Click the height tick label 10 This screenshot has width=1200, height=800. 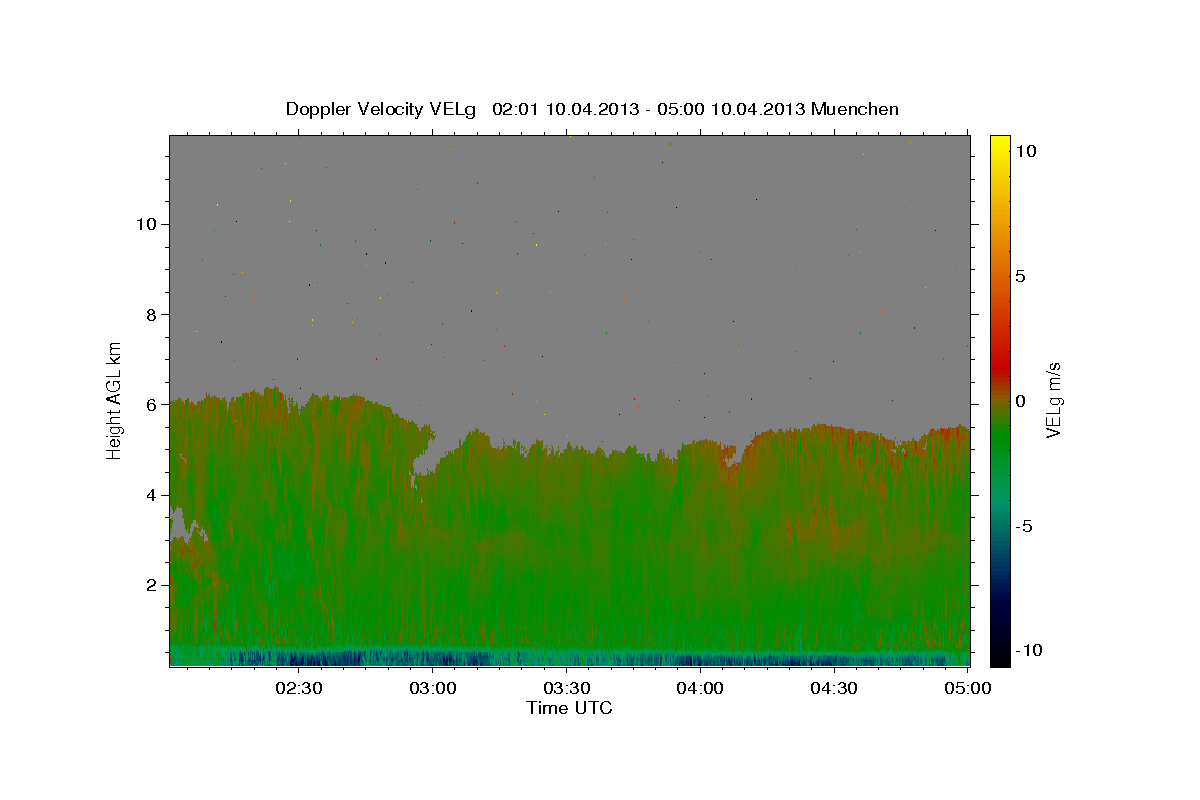[x=146, y=224]
